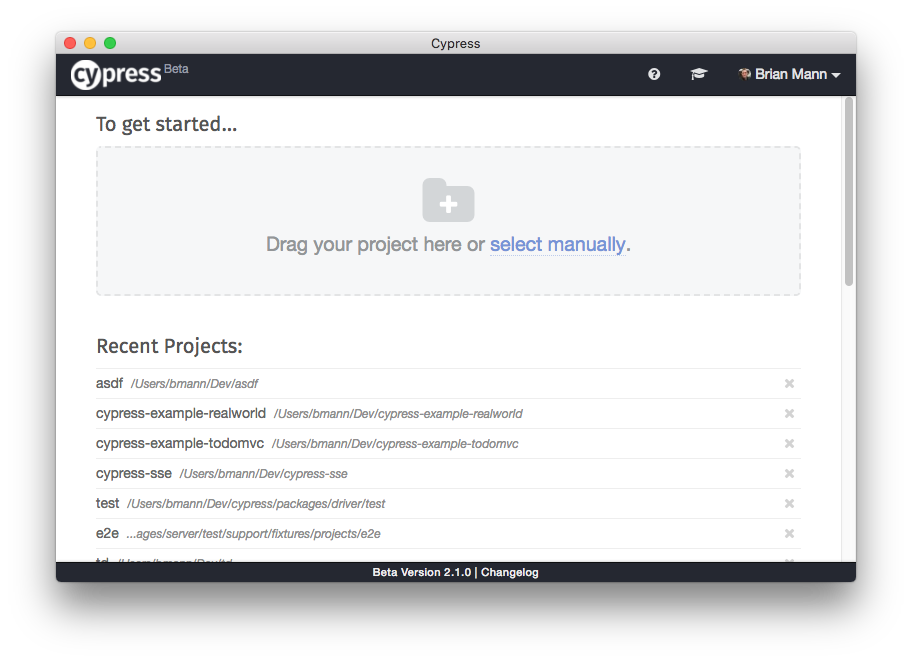912x662 pixels.
Task: Click the Beta Version 2.1.0 text
Action: 422,572
